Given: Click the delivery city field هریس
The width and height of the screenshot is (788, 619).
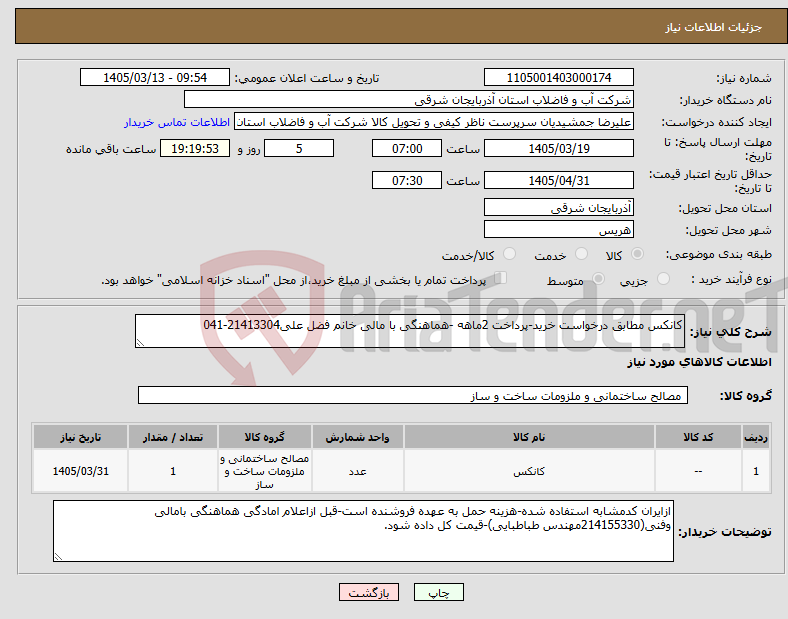Looking at the screenshot, I should pyautogui.click(x=558, y=229).
